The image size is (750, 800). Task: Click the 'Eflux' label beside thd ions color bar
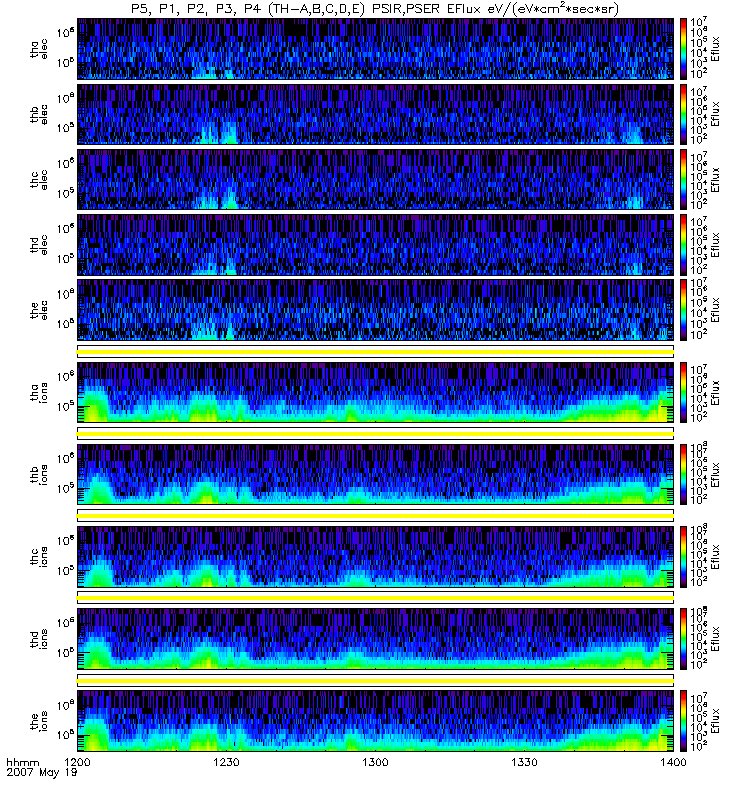click(x=715, y=639)
